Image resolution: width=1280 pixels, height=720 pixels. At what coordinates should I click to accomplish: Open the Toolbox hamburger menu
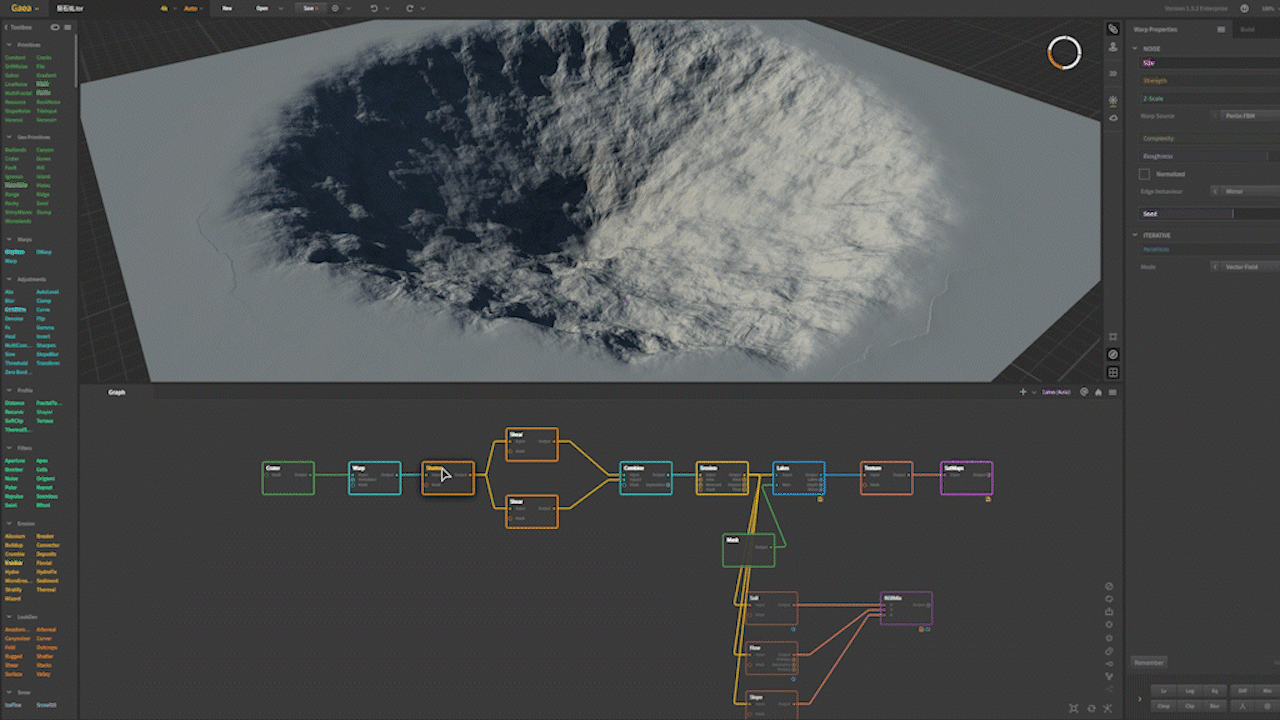coord(68,29)
